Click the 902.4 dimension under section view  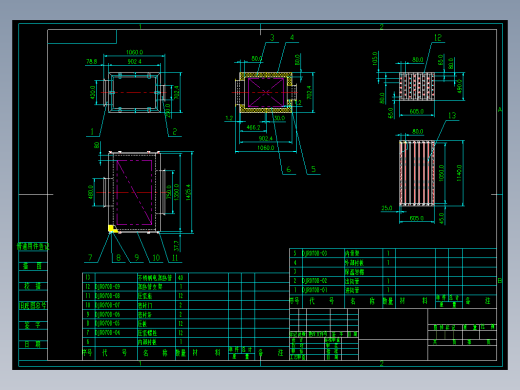pos(265,138)
